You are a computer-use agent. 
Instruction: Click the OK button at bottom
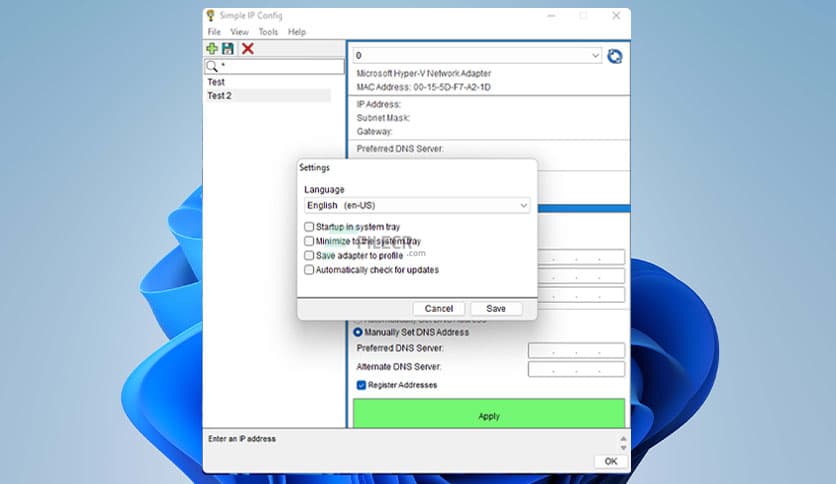click(x=611, y=462)
